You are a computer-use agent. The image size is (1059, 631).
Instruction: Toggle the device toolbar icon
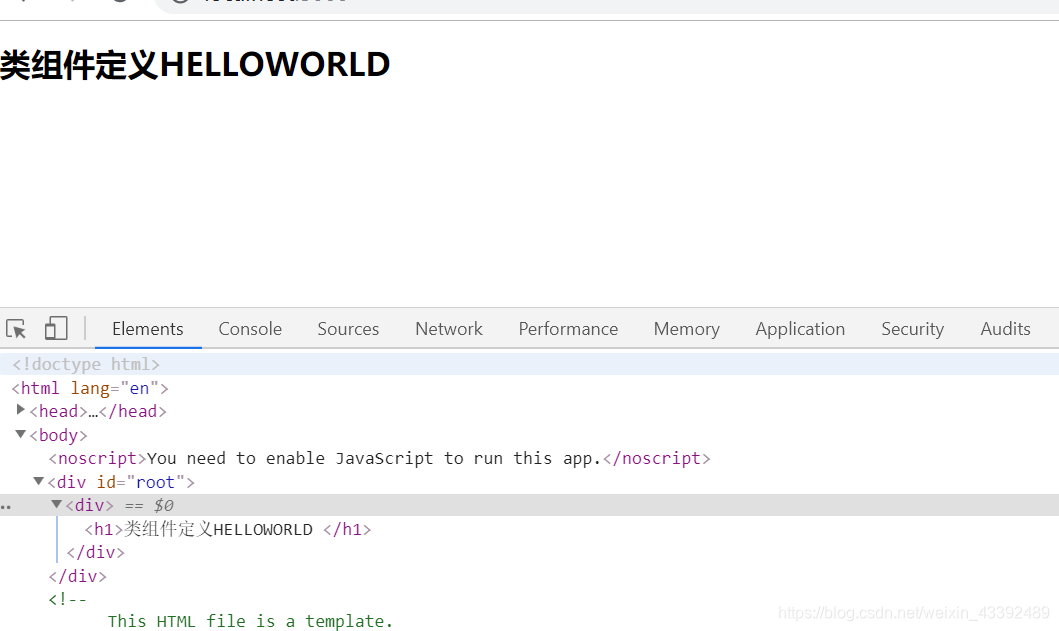[x=56, y=329]
